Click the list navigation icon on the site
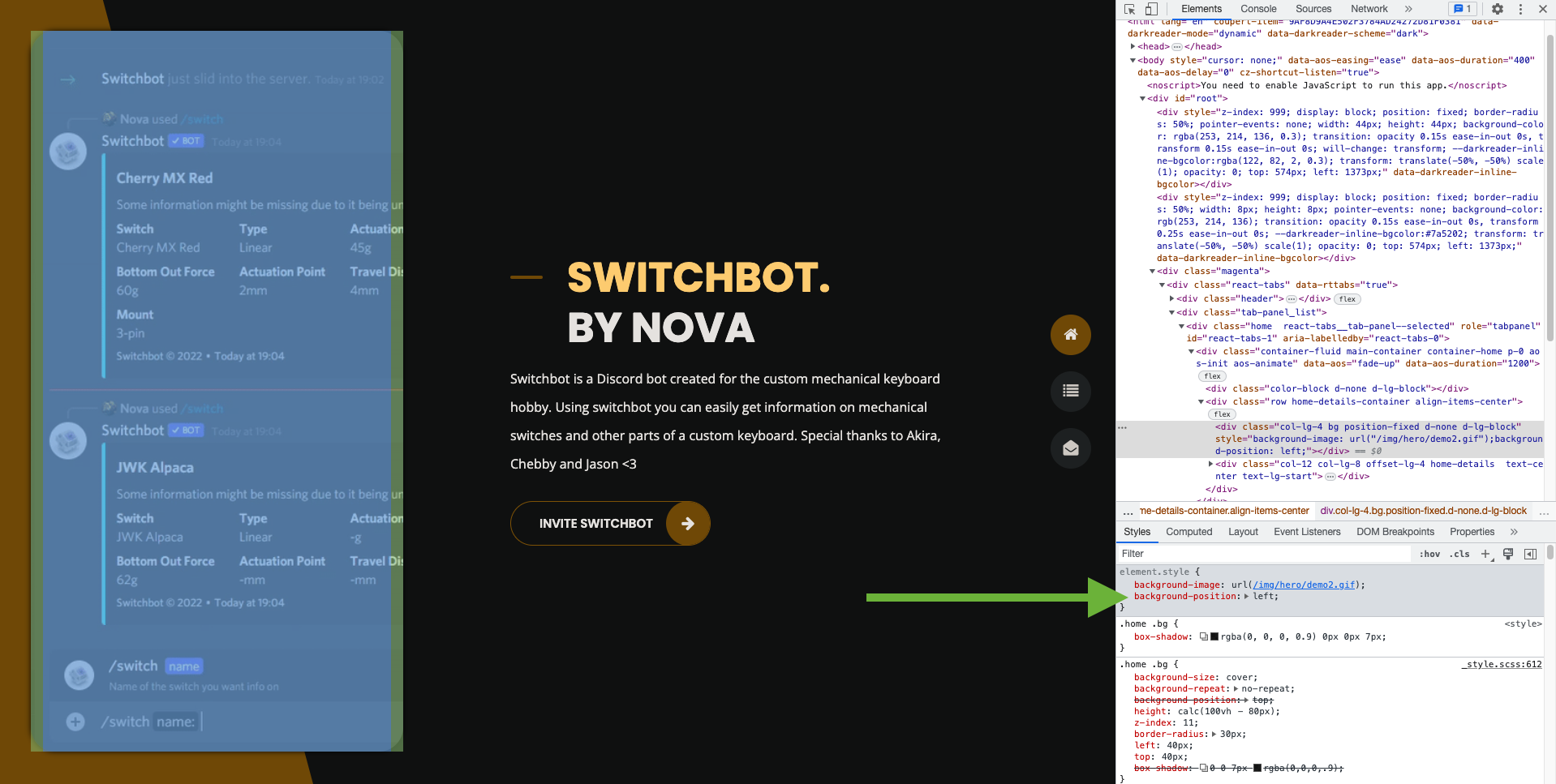Viewport: 1556px width, 784px height. point(1070,392)
